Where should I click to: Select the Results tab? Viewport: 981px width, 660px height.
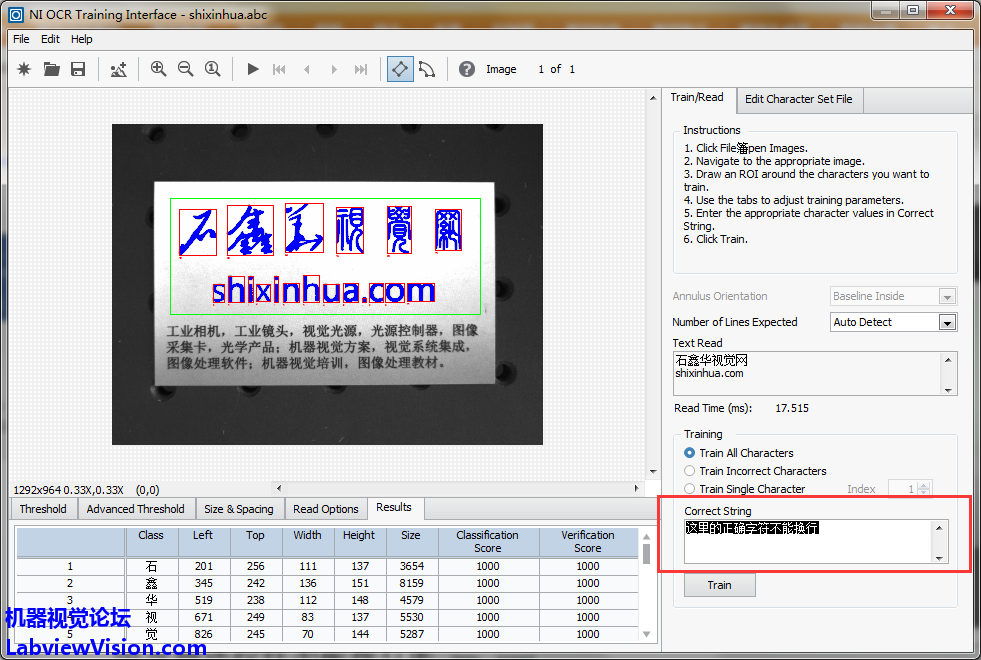point(394,507)
